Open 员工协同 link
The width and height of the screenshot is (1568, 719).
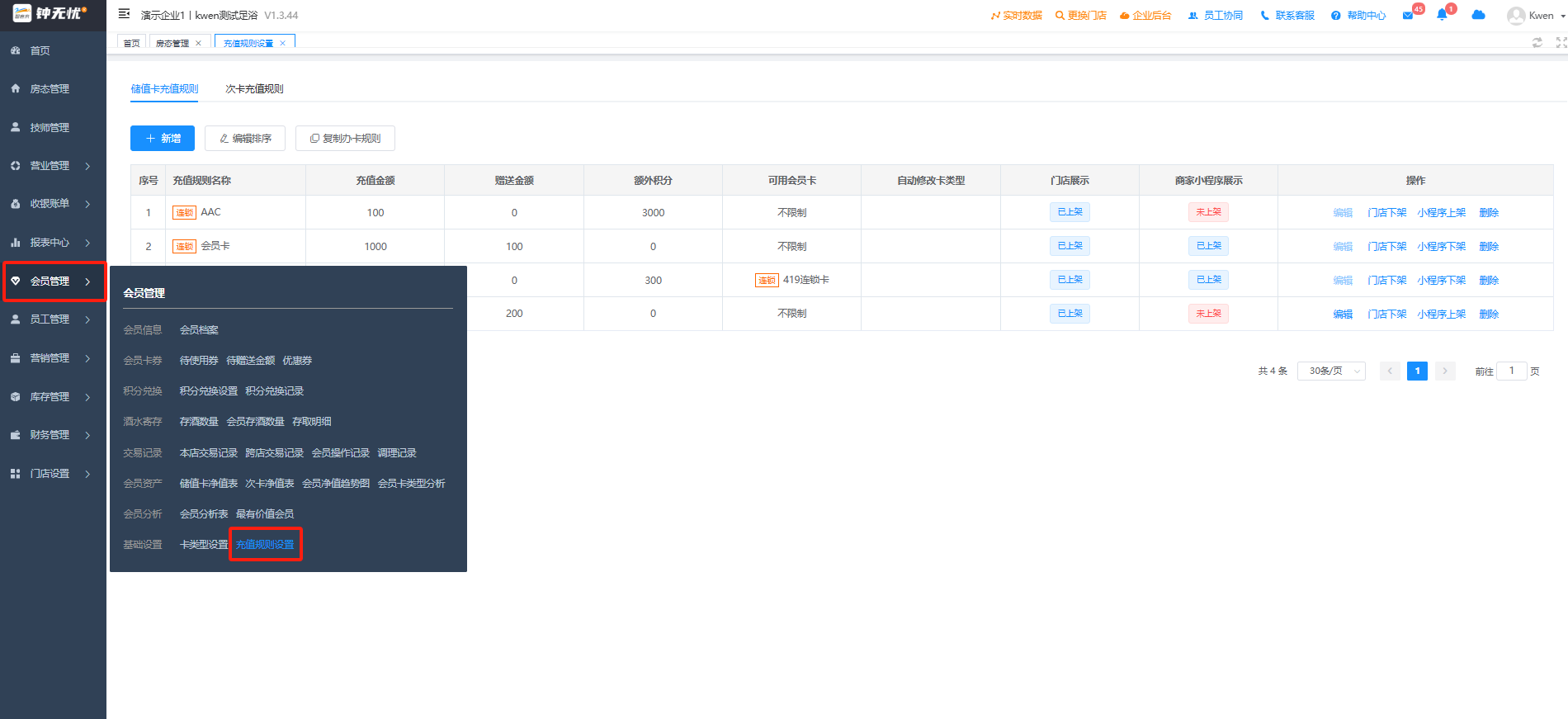pyautogui.click(x=1215, y=16)
